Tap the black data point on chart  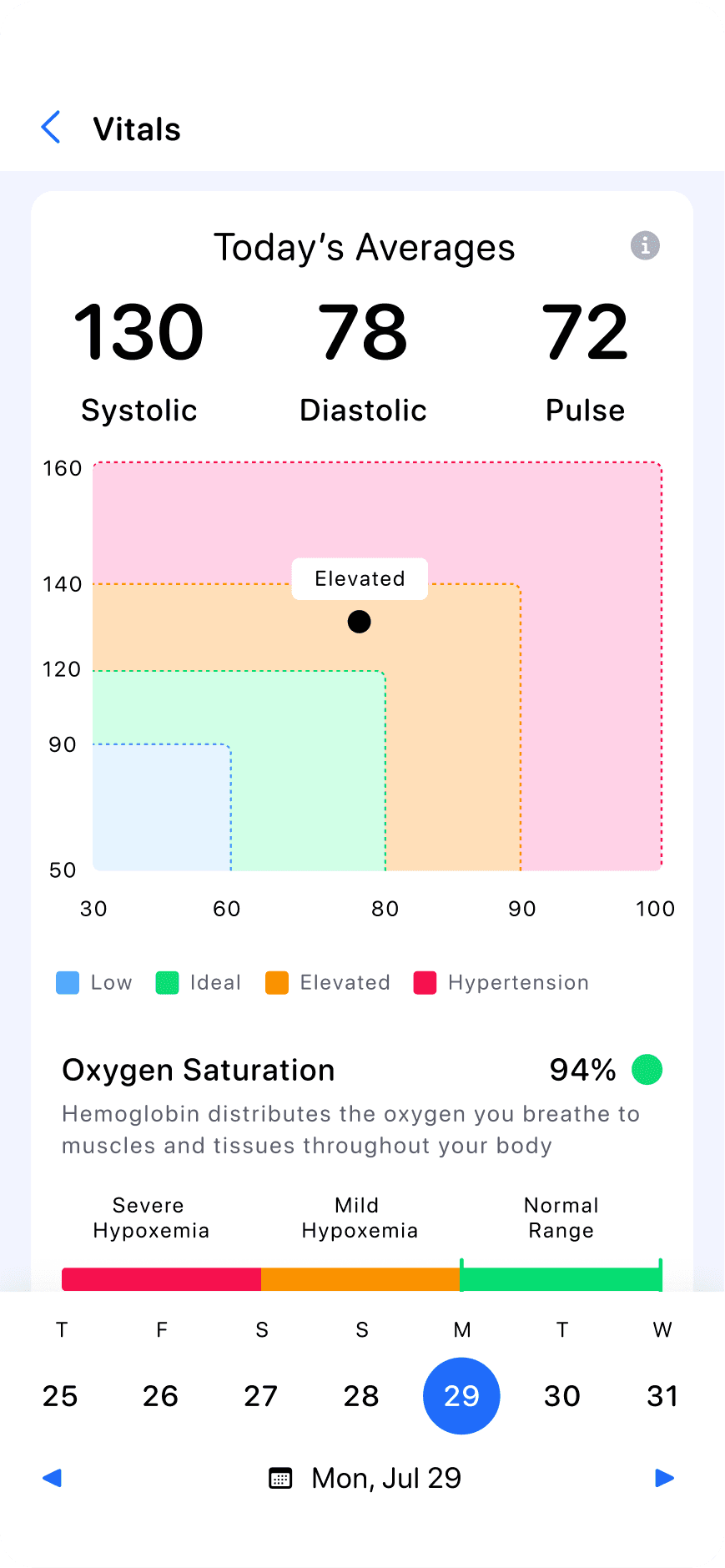click(x=359, y=622)
